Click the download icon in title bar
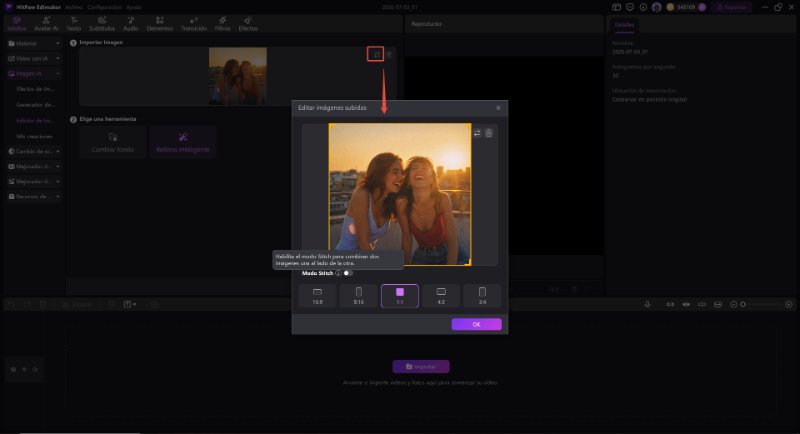The image size is (800, 434). tap(643, 7)
